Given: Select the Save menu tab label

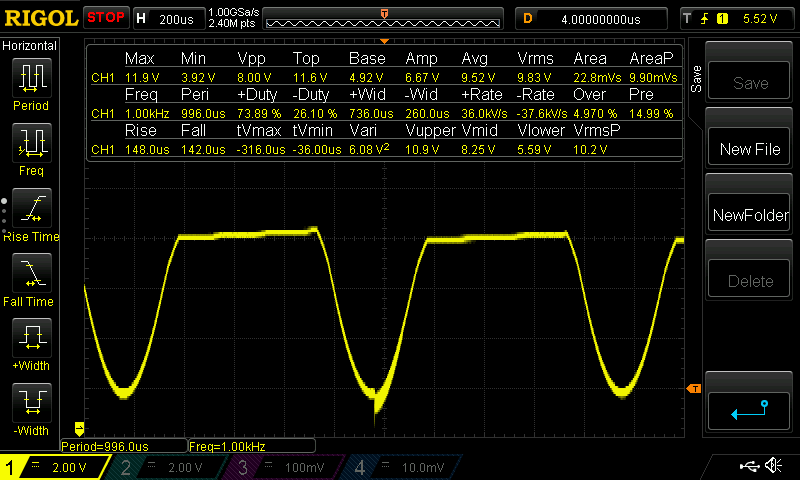Looking at the screenshot, I should click(696, 79).
